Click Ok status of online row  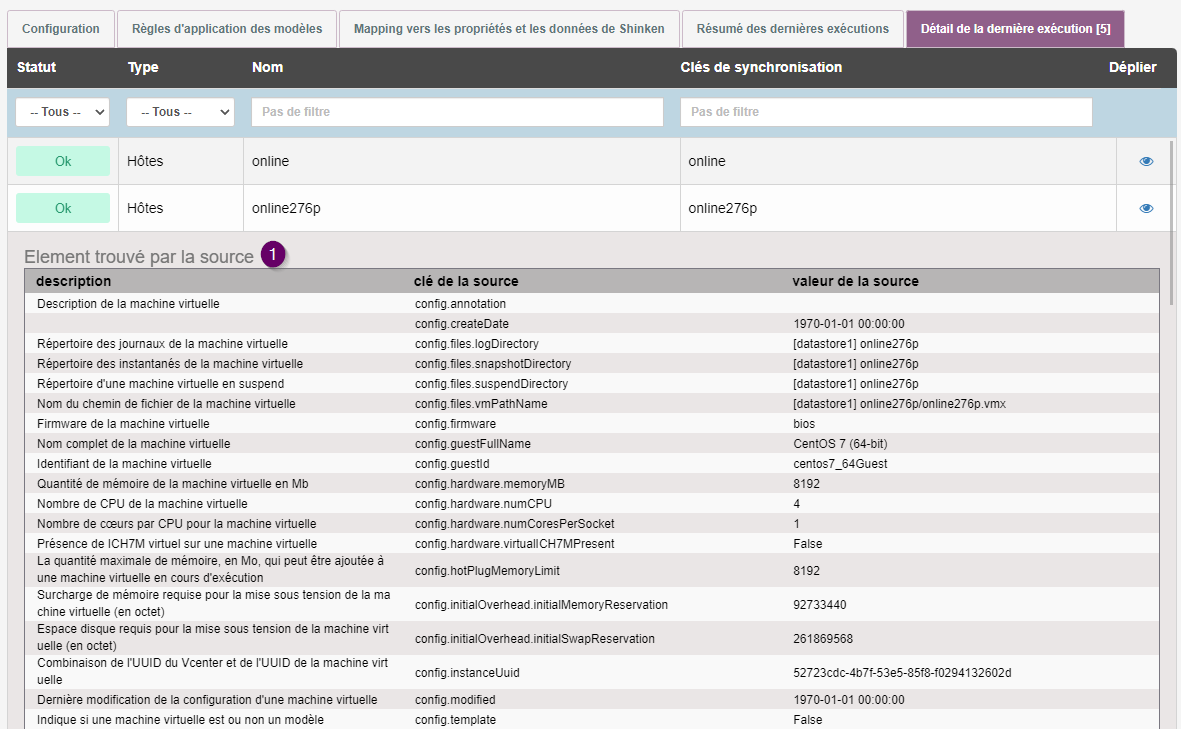click(63, 161)
